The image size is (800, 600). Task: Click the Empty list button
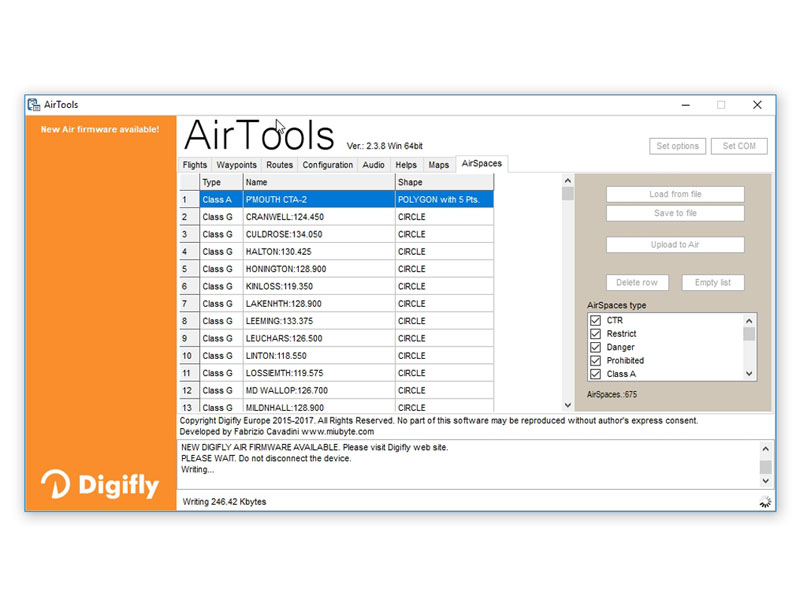pos(713,282)
